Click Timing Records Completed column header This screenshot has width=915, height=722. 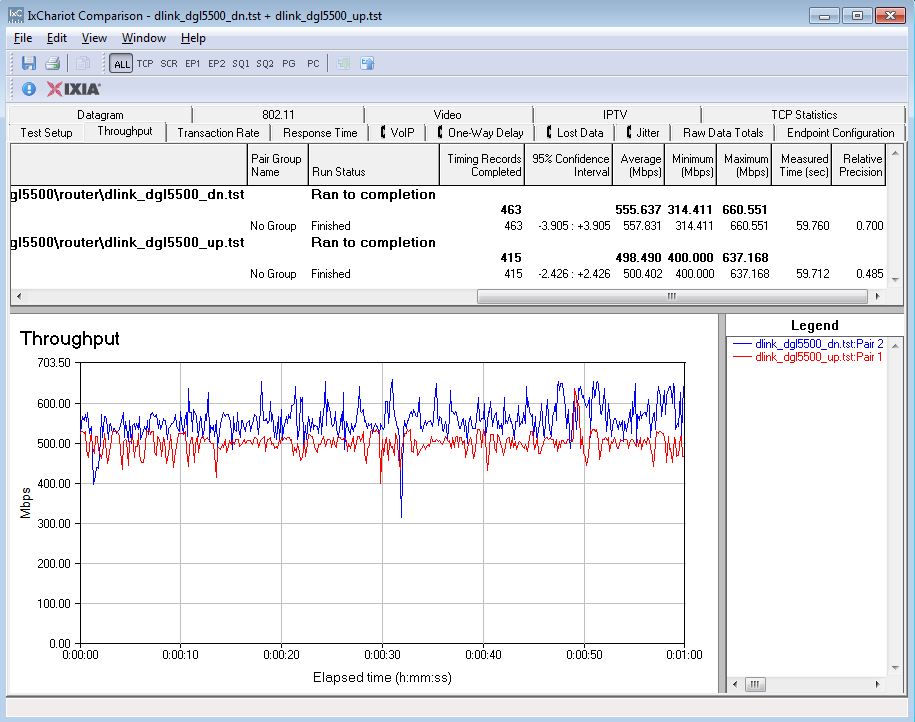click(482, 165)
